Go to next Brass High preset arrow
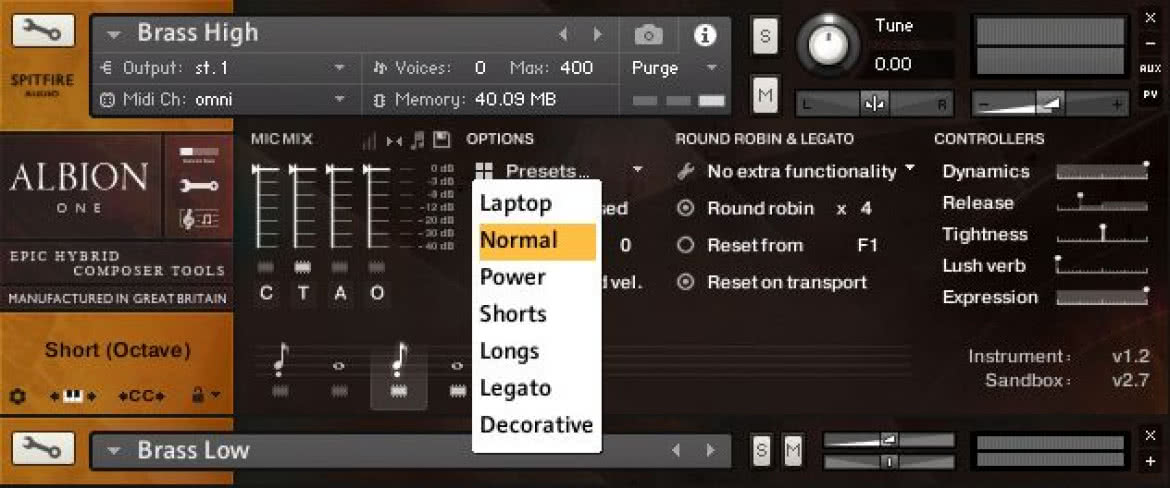Image resolution: width=1170 pixels, height=488 pixels. [x=597, y=34]
